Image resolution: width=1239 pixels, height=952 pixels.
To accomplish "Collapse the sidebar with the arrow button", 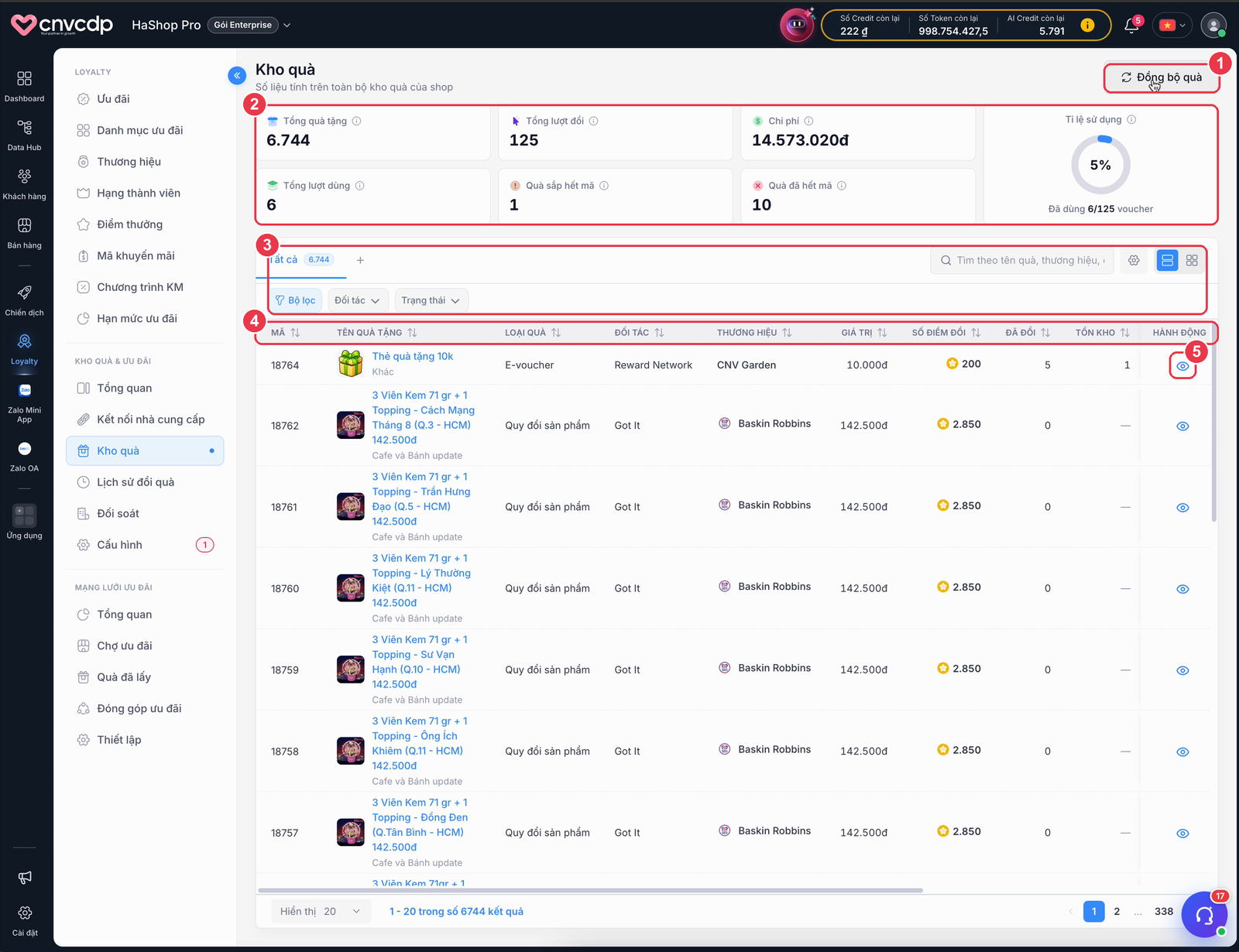I will click(237, 75).
